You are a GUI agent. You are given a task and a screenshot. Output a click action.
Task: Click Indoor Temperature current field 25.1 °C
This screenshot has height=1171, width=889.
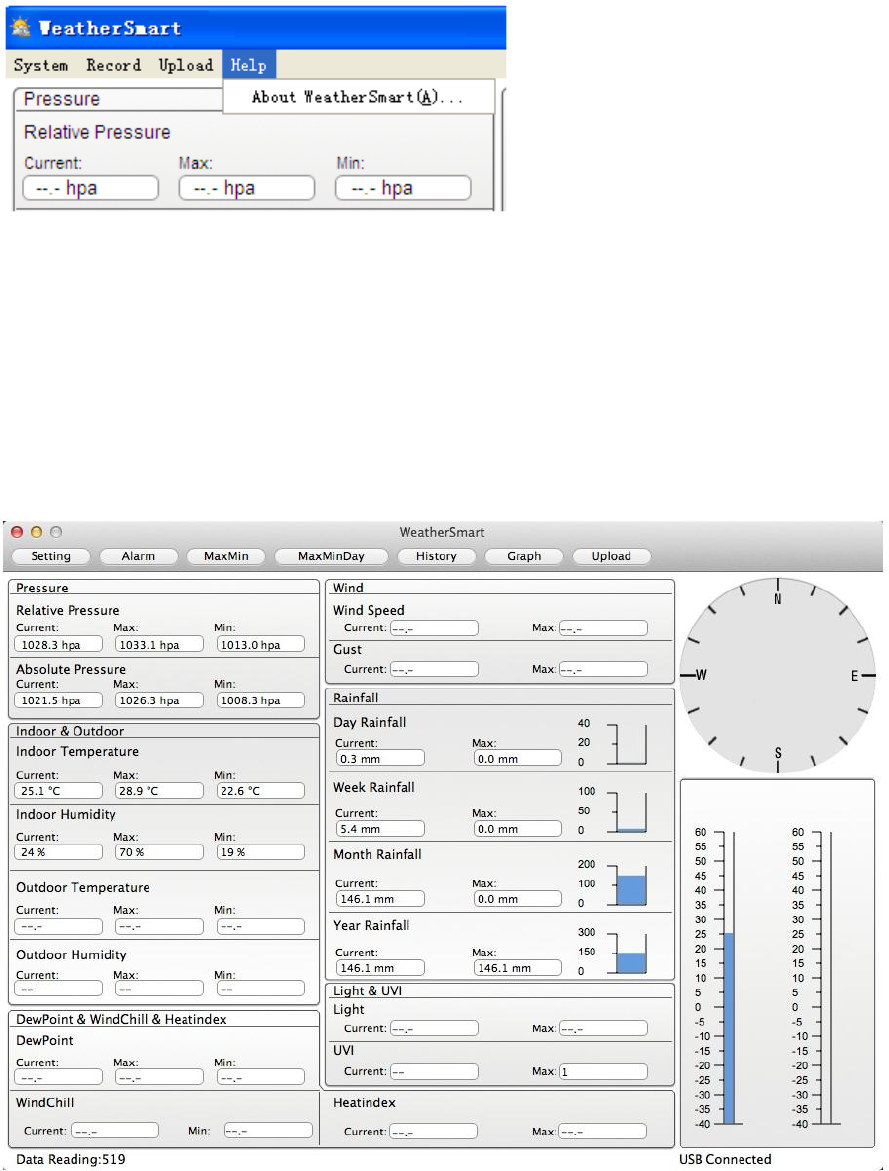pos(58,791)
